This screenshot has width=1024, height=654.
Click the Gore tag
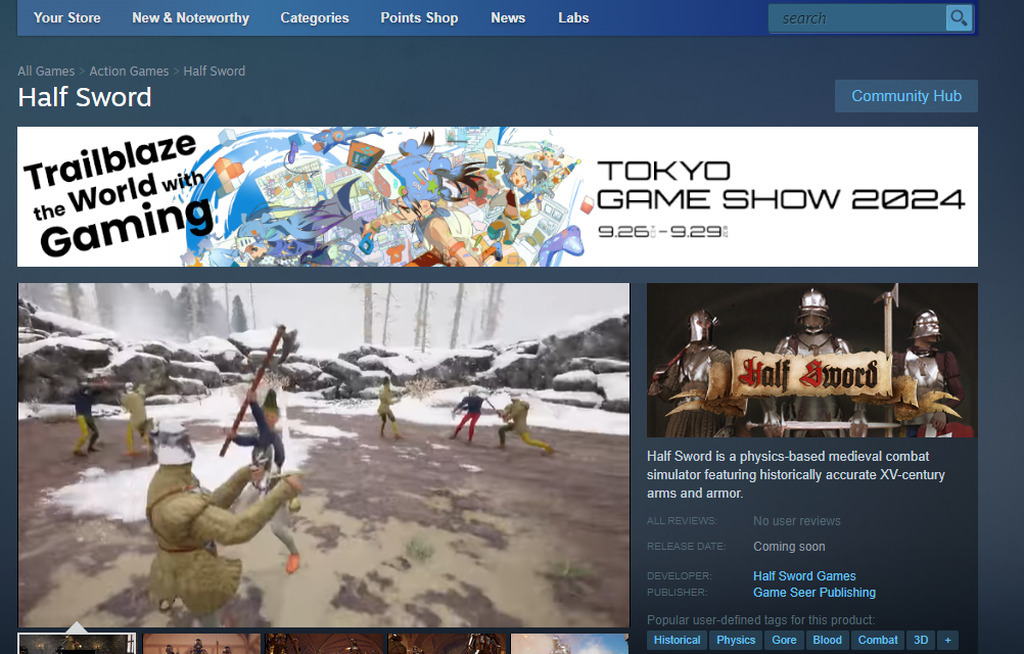click(784, 640)
